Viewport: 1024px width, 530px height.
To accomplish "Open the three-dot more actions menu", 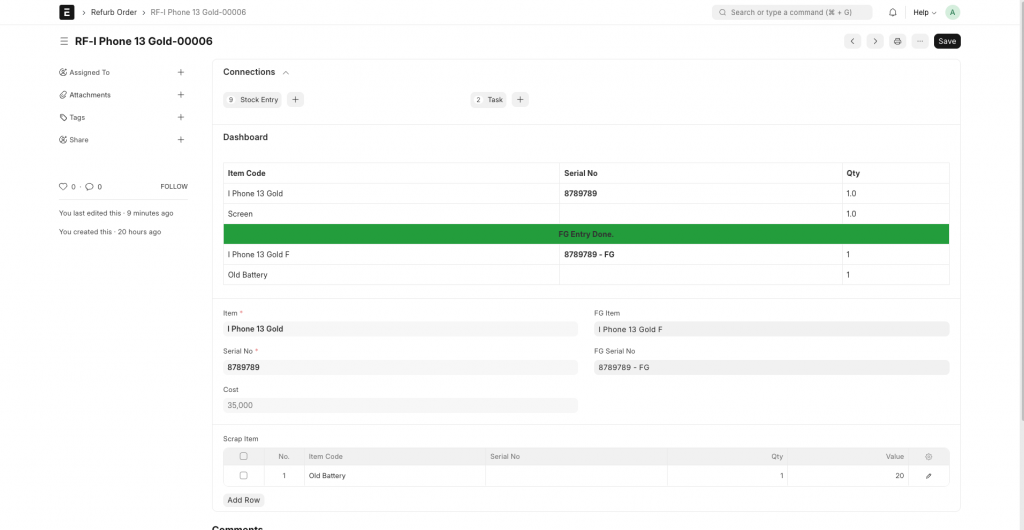I will tap(920, 41).
